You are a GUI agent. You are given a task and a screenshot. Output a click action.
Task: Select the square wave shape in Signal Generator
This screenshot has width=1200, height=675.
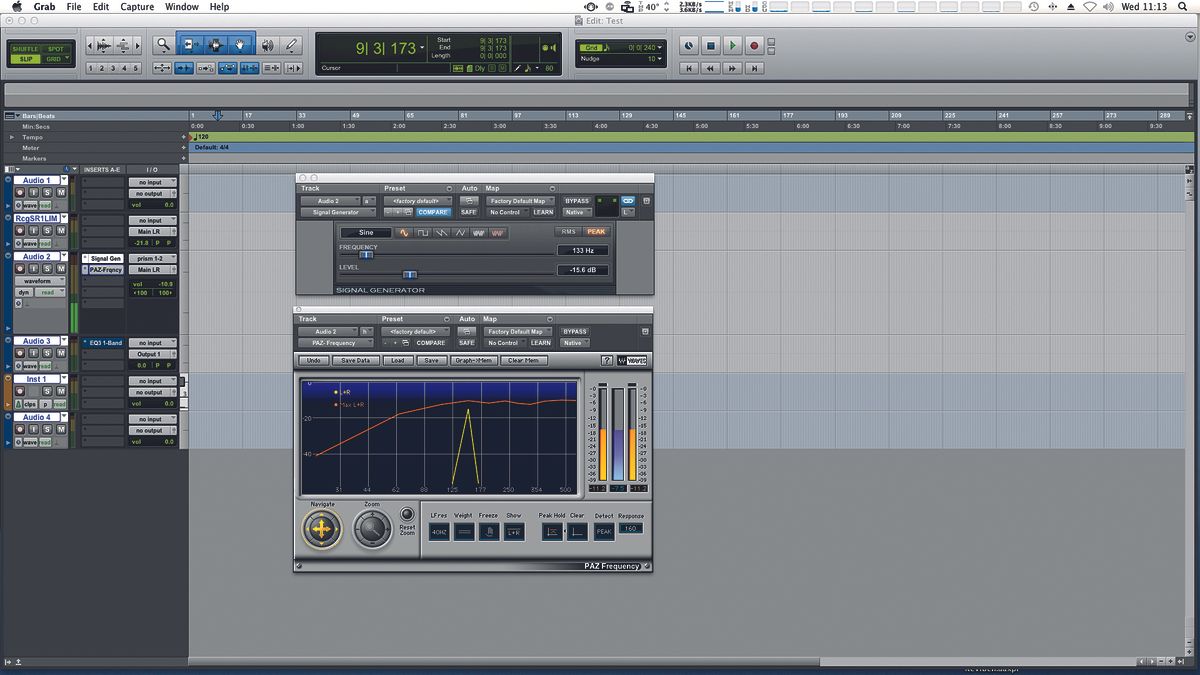[x=423, y=232]
